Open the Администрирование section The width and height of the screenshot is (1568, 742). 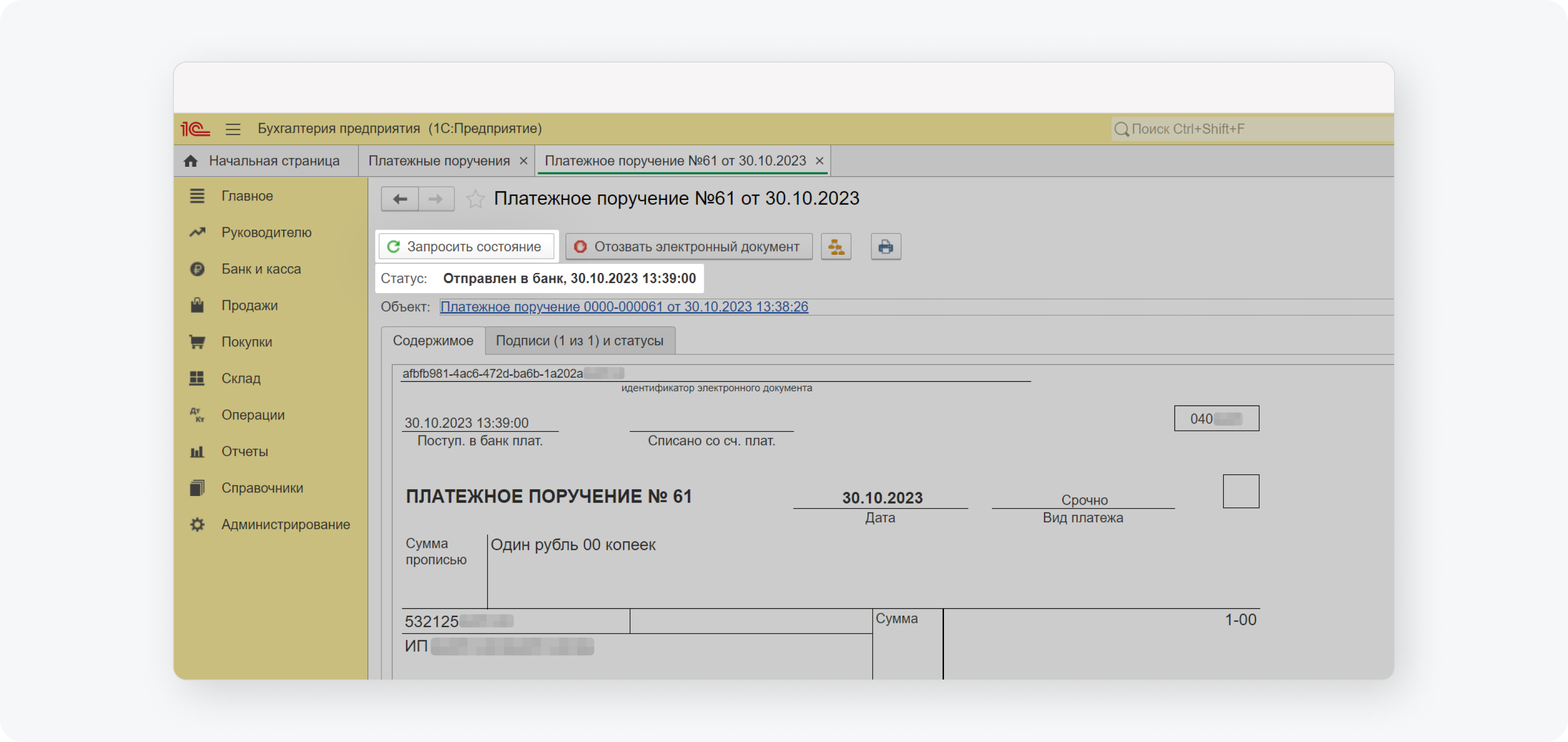coord(285,525)
